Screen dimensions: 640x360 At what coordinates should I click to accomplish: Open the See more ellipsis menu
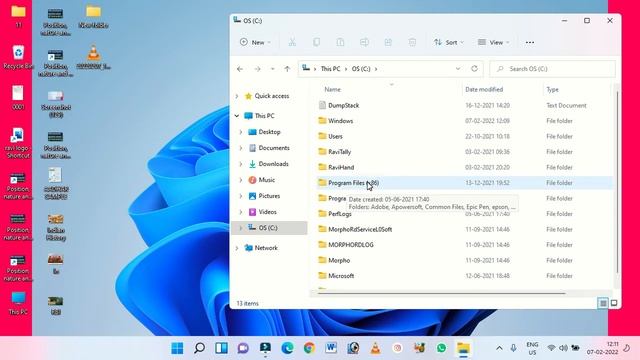coord(530,42)
